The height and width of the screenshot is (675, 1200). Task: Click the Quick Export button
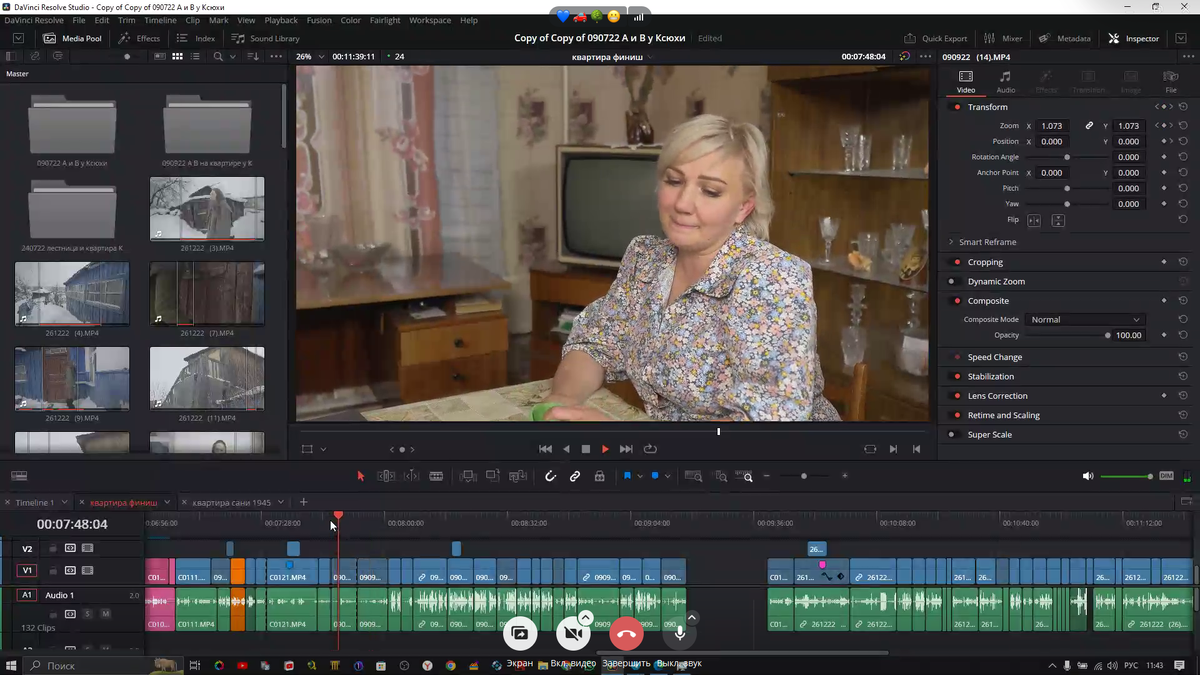pos(935,38)
